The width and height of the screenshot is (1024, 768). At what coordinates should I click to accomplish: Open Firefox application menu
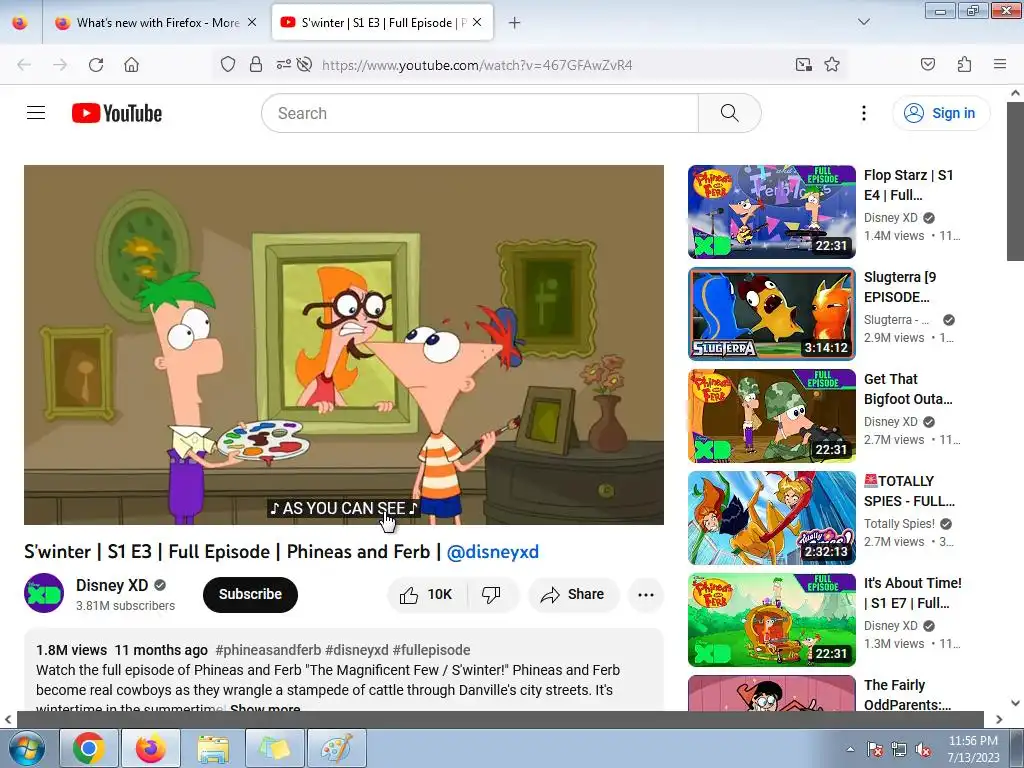[1000, 65]
